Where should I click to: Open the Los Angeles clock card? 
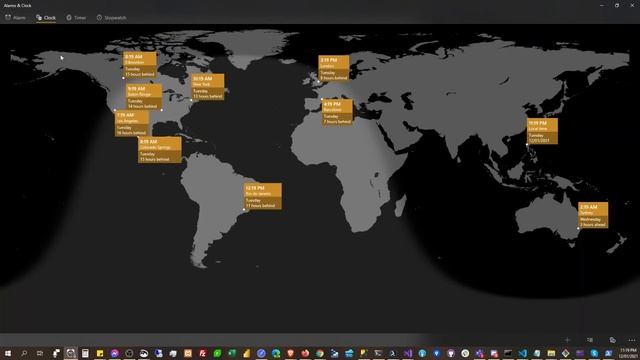click(132, 123)
